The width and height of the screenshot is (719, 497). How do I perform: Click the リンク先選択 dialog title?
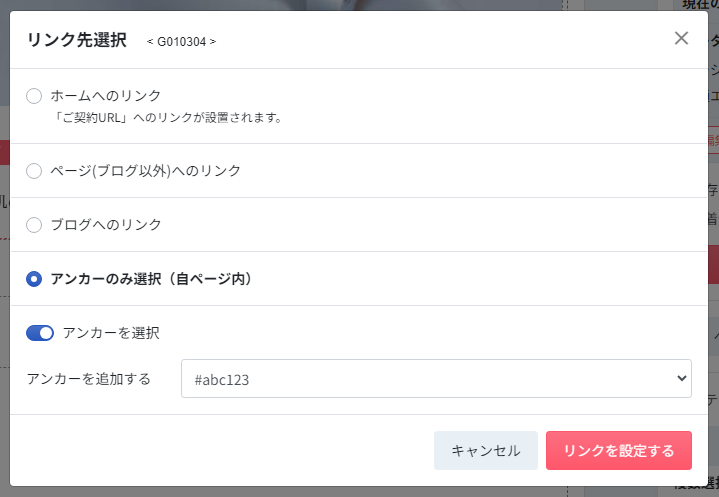coord(77,40)
